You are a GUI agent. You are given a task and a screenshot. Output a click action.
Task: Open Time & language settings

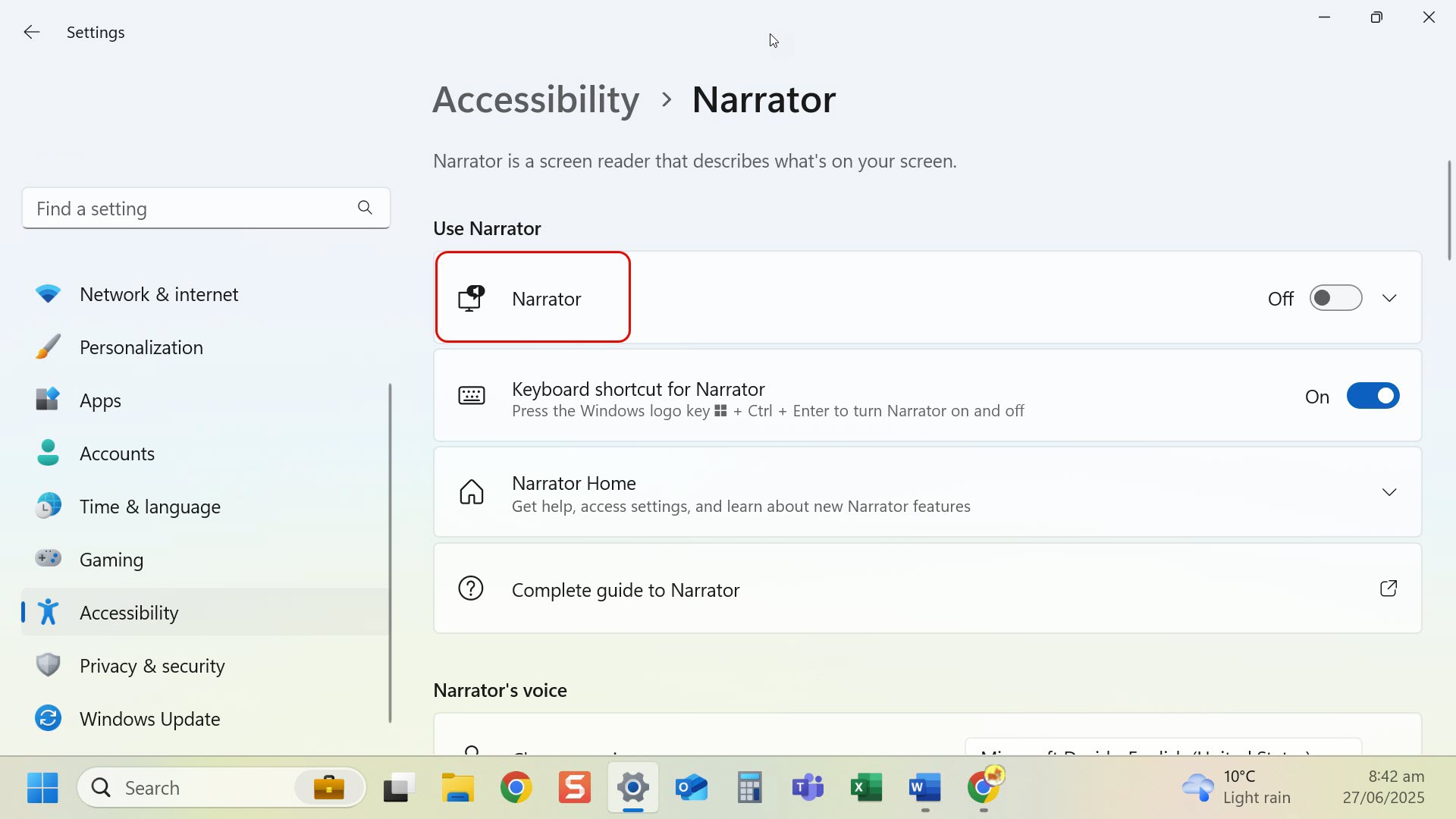(205, 507)
